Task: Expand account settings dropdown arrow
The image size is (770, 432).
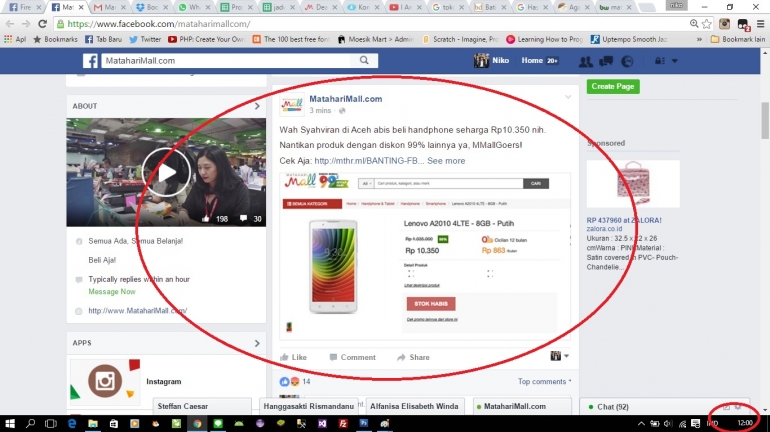Action: [x=675, y=61]
